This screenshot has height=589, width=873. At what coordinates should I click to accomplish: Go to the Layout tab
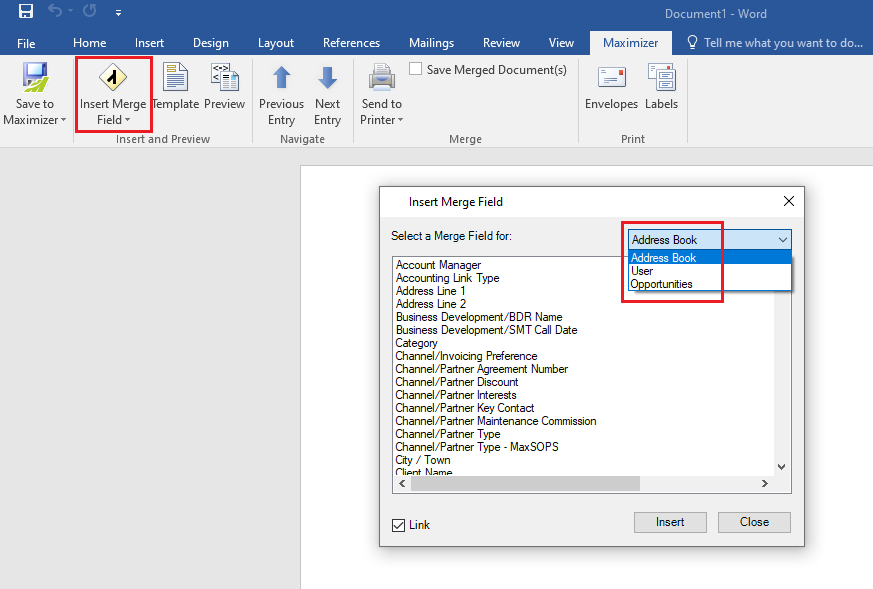pos(276,43)
